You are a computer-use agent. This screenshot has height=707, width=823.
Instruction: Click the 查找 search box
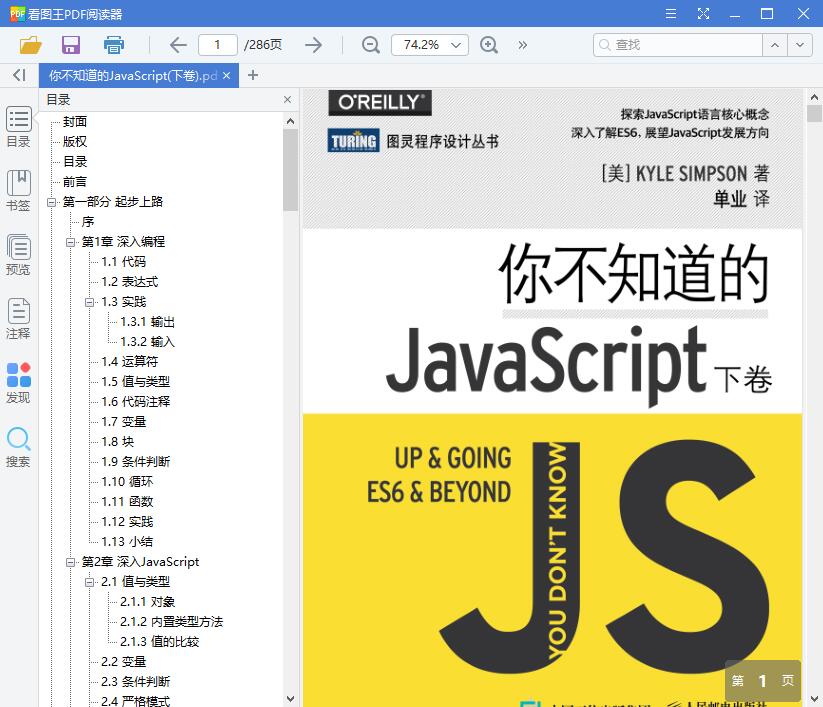678,45
